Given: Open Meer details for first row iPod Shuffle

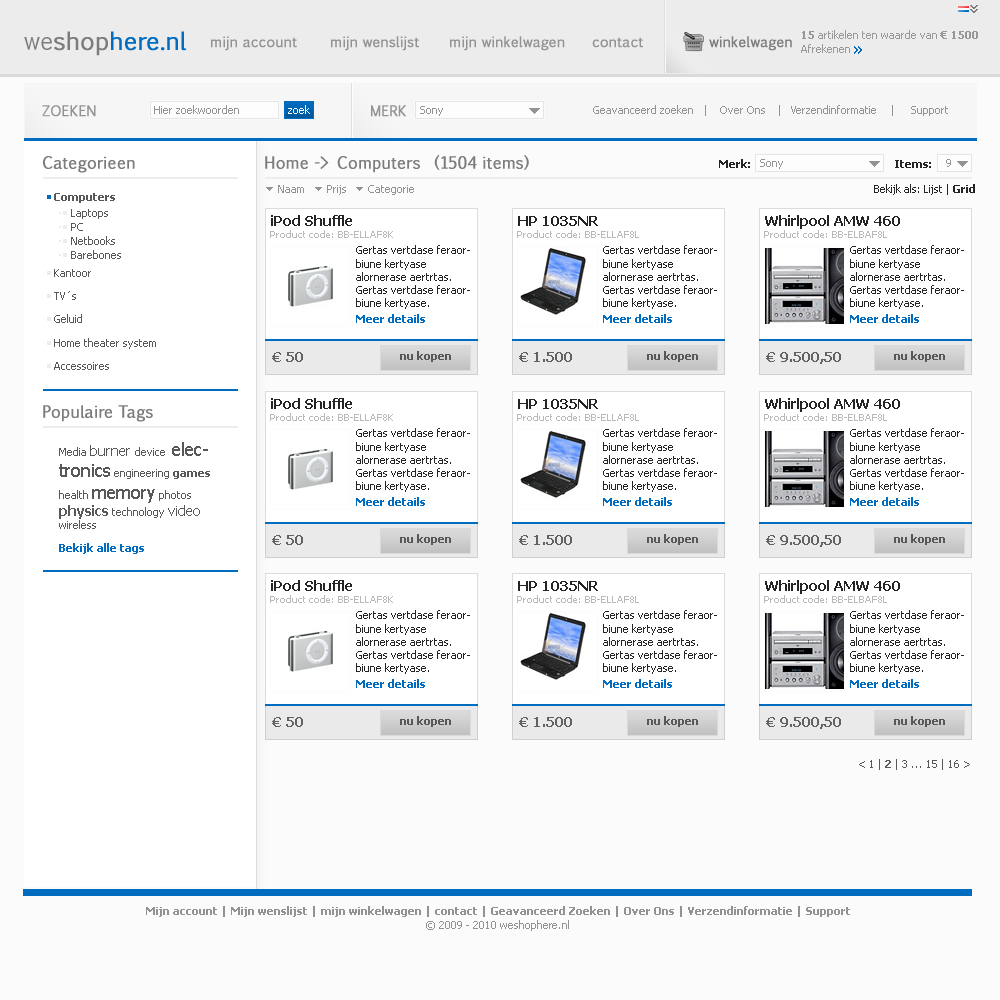Looking at the screenshot, I should 390,319.
